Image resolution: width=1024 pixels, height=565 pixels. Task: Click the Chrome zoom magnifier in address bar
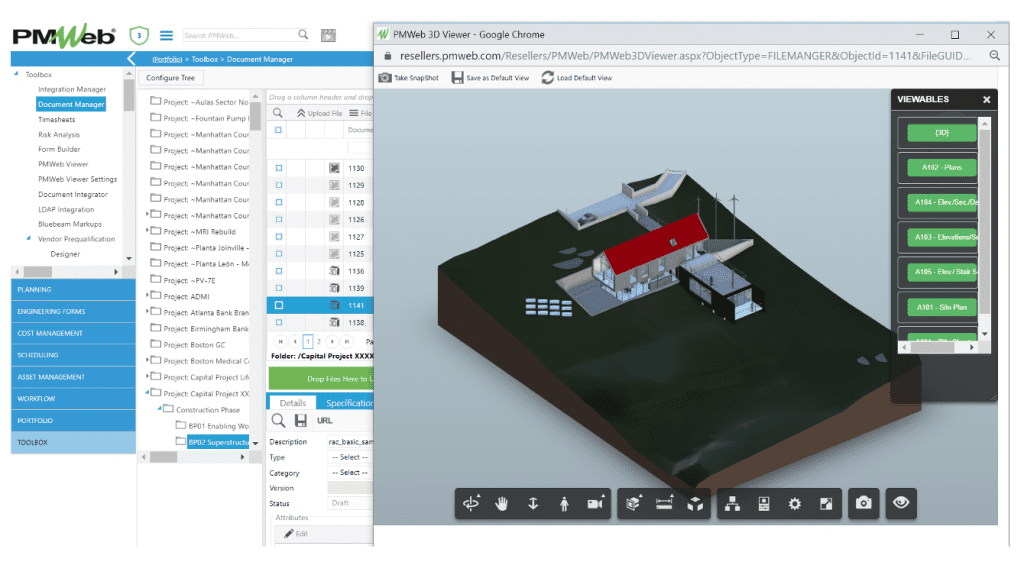995,56
